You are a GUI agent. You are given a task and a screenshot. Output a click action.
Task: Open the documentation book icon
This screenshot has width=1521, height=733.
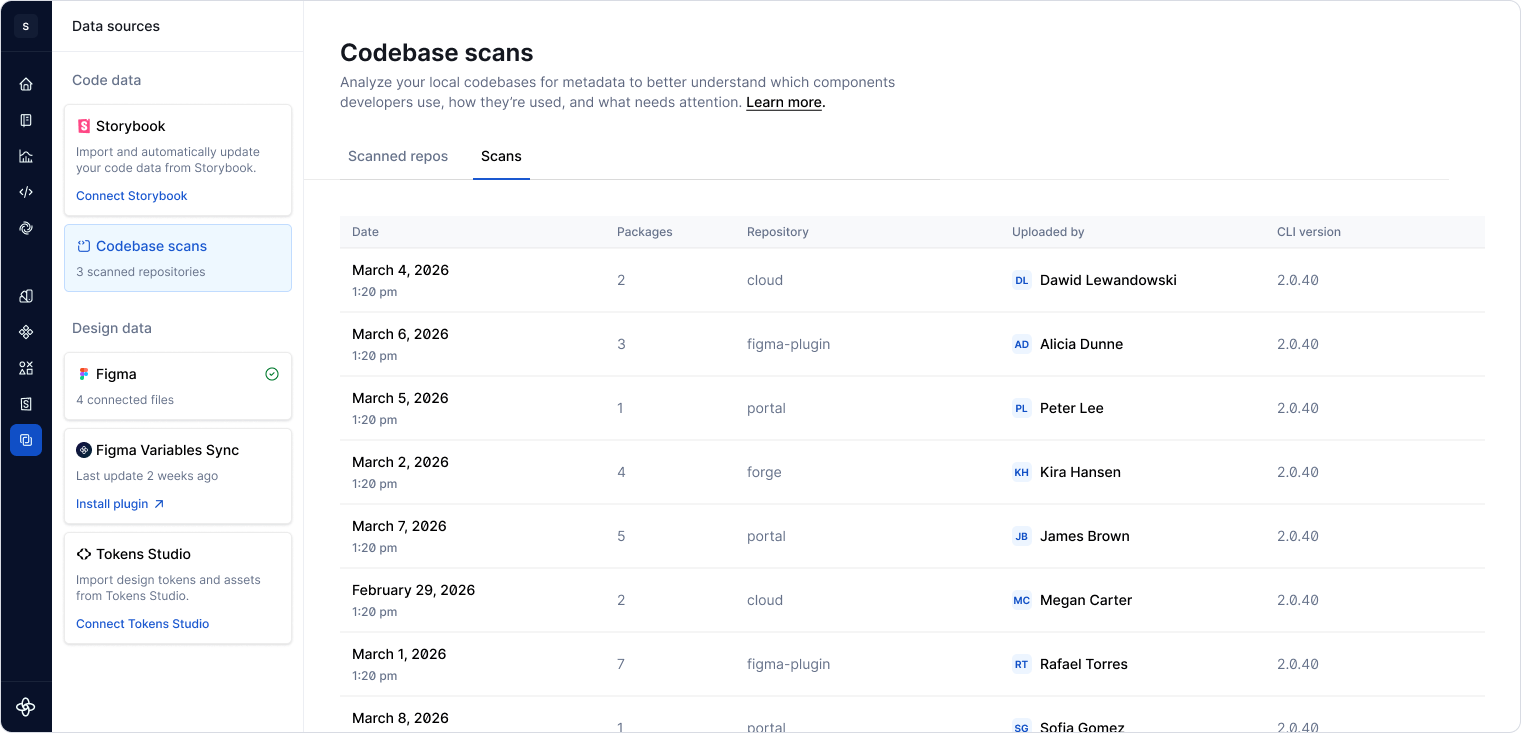point(26,120)
